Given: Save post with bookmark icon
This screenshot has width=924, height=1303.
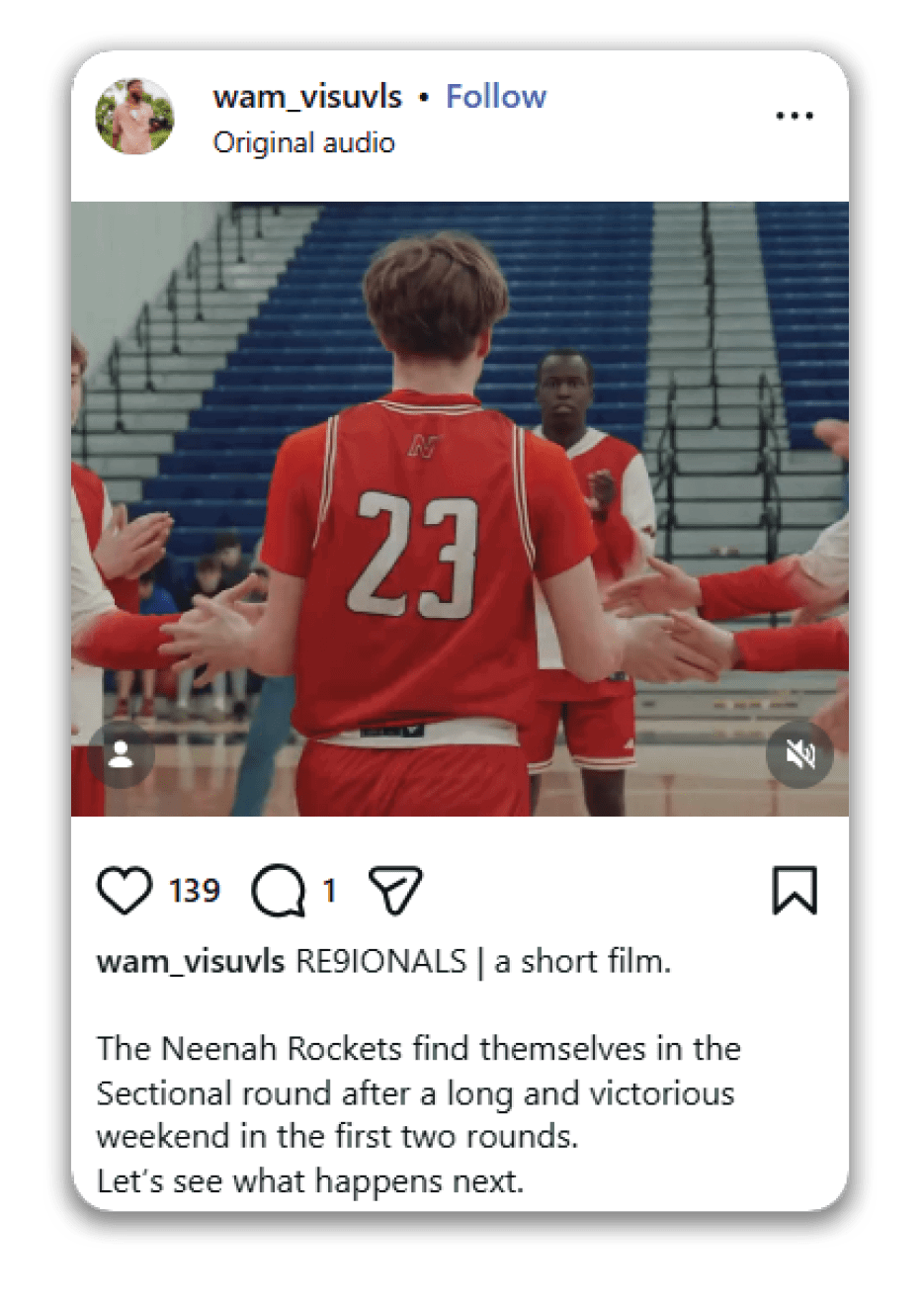Looking at the screenshot, I should [x=795, y=890].
